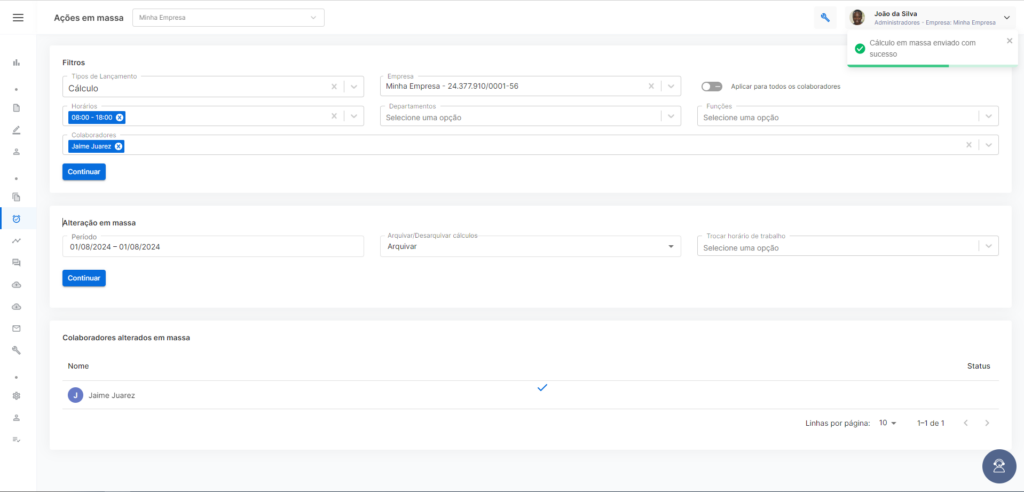Dismiss the success notification toast
The image size is (1024, 492).
pyautogui.click(x=1009, y=41)
